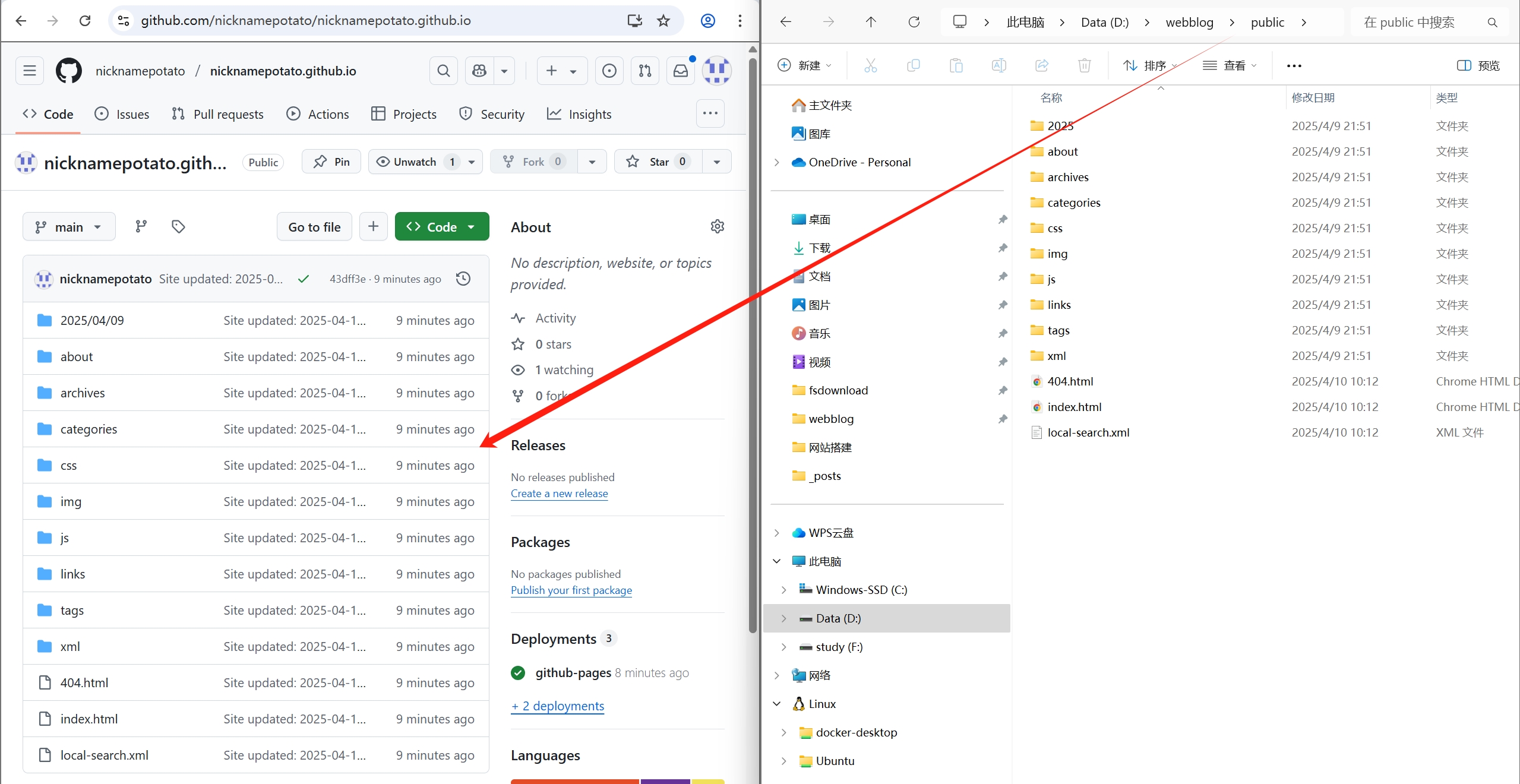
Task: Click the GitHub Octocat logo
Action: pyautogui.click(x=69, y=71)
